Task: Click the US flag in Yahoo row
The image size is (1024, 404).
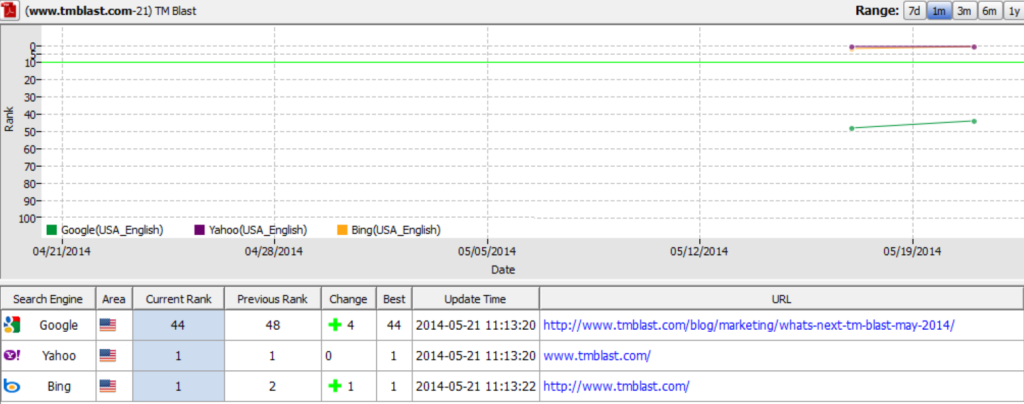Action: (x=108, y=356)
